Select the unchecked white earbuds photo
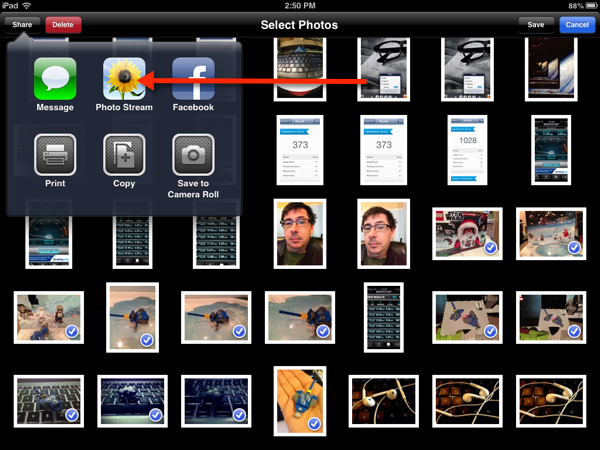The height and width of the screenshot is (450, 600). tap(384, 401)
